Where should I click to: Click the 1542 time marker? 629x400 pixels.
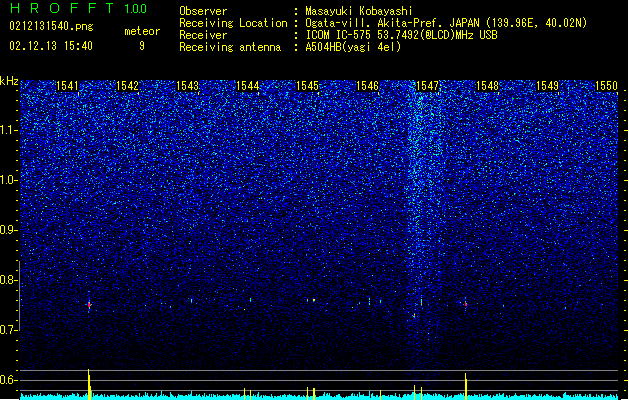tap(127, 86)
